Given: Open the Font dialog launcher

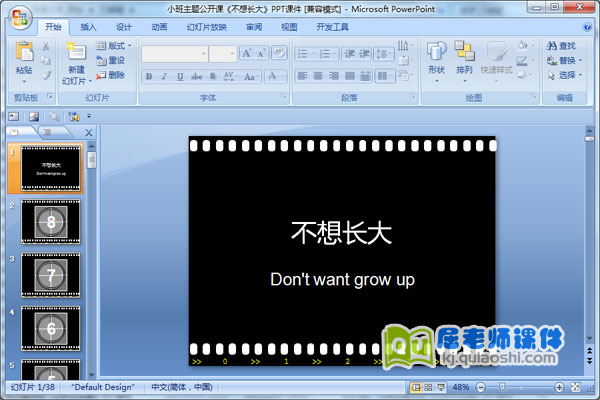Looking at the screenshot, I should click(284, 96).
